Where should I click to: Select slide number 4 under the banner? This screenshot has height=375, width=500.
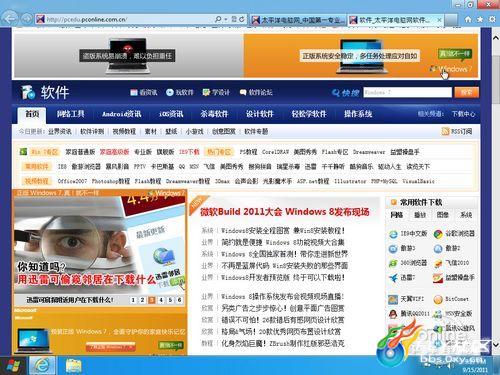tap(161, 300)
